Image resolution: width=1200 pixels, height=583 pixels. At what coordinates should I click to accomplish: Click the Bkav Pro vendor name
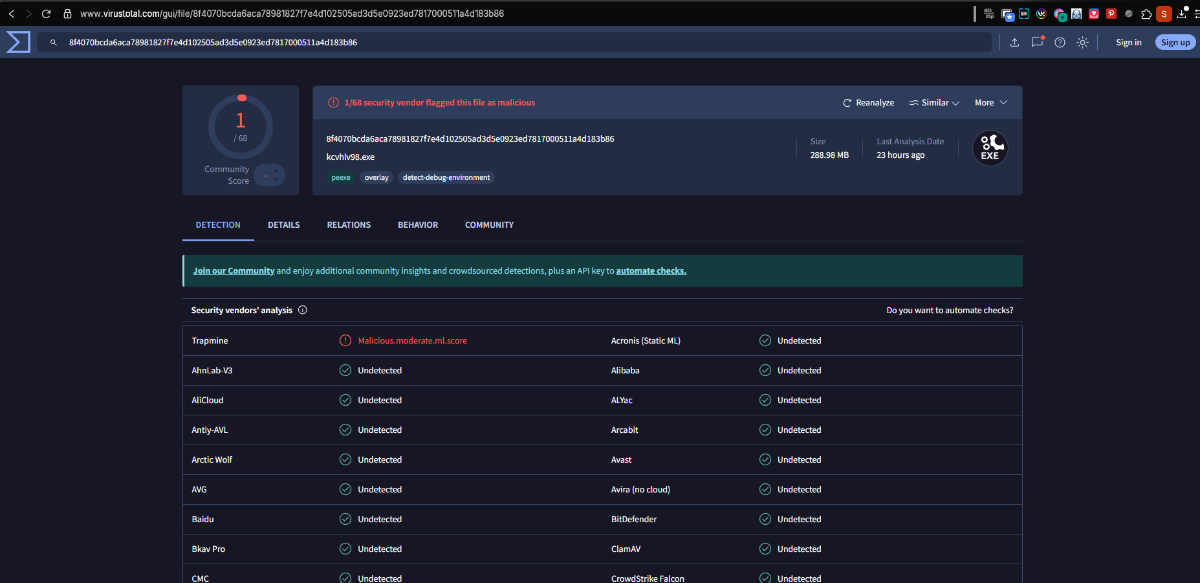click(x=208, y=549)
